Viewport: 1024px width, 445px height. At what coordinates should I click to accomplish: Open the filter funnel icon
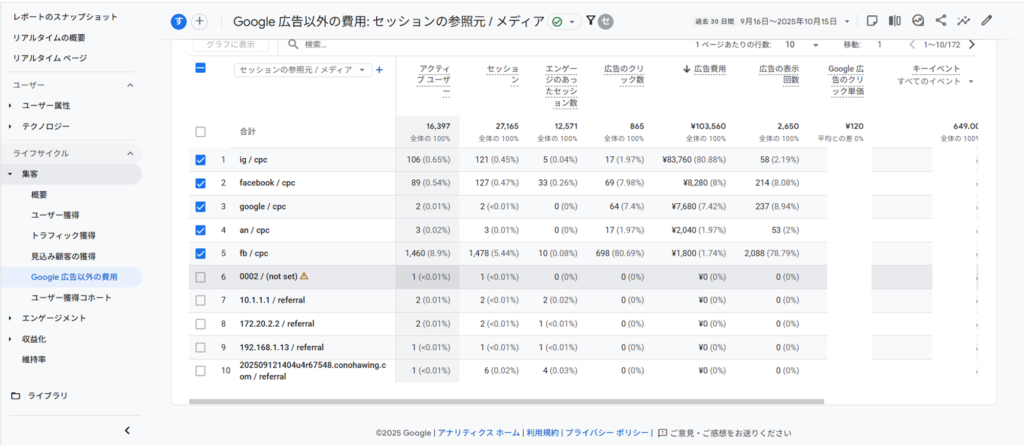coord(591,21)
